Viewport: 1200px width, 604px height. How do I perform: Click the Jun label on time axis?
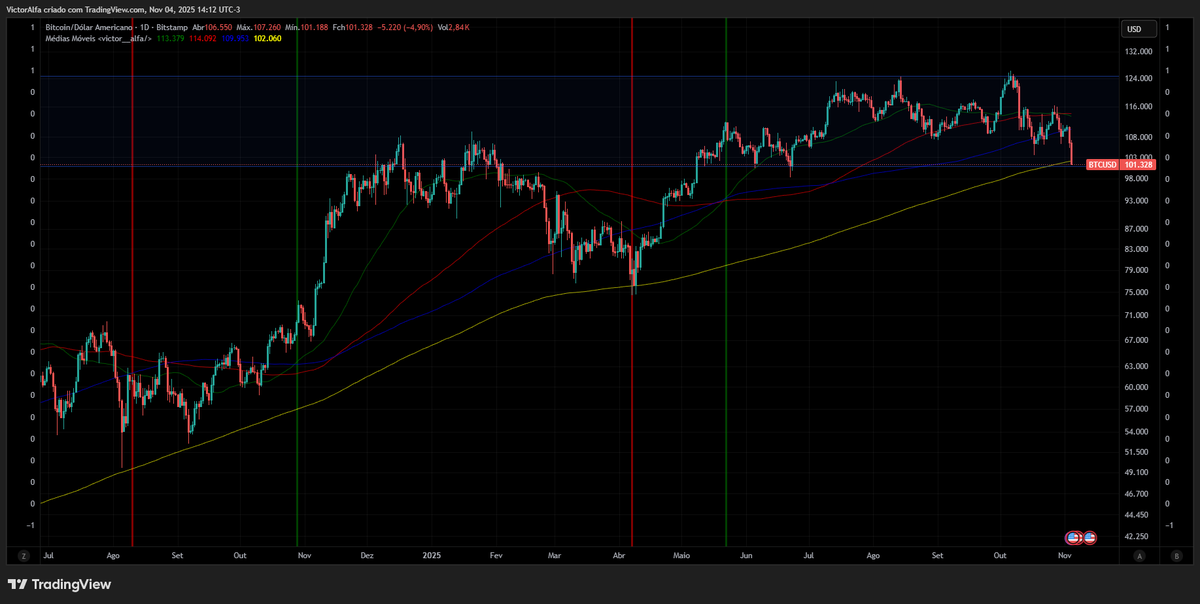[x=744, y=555]
